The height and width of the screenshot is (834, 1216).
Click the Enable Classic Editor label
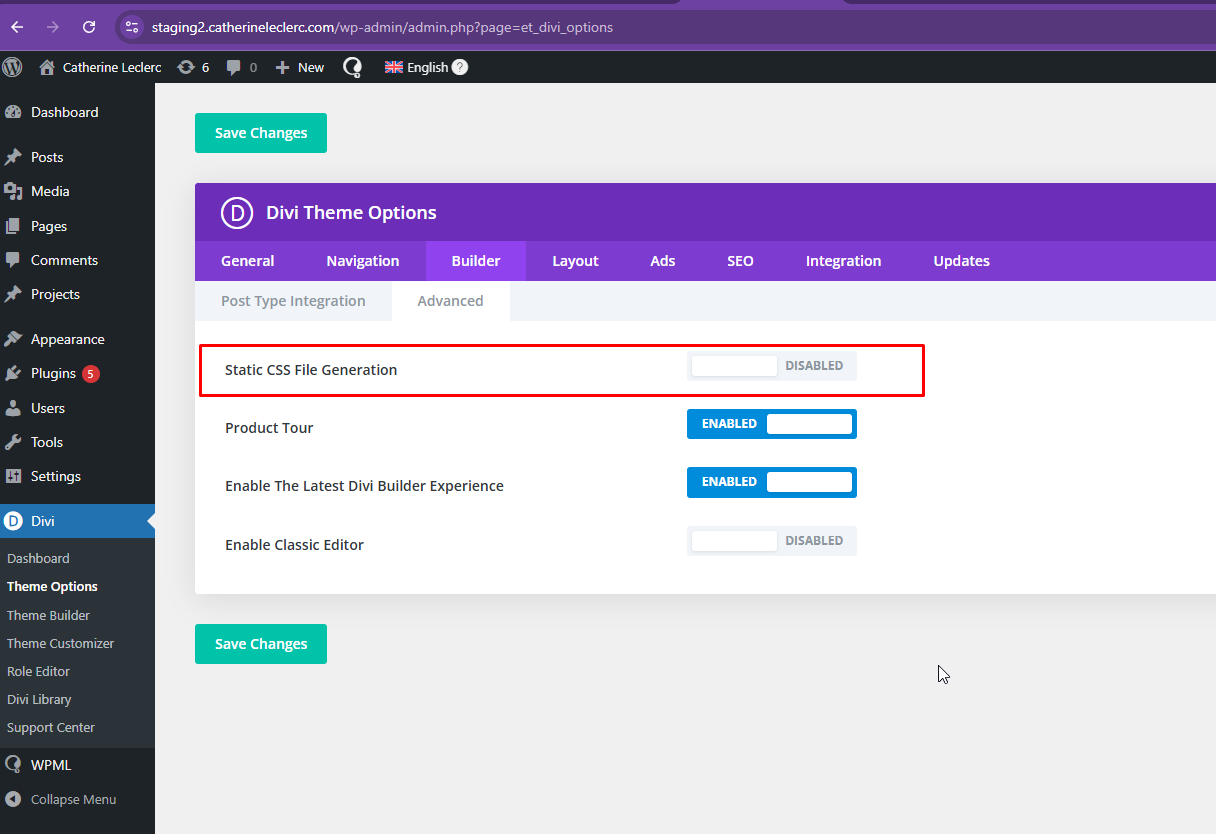(x=294, y=545)
